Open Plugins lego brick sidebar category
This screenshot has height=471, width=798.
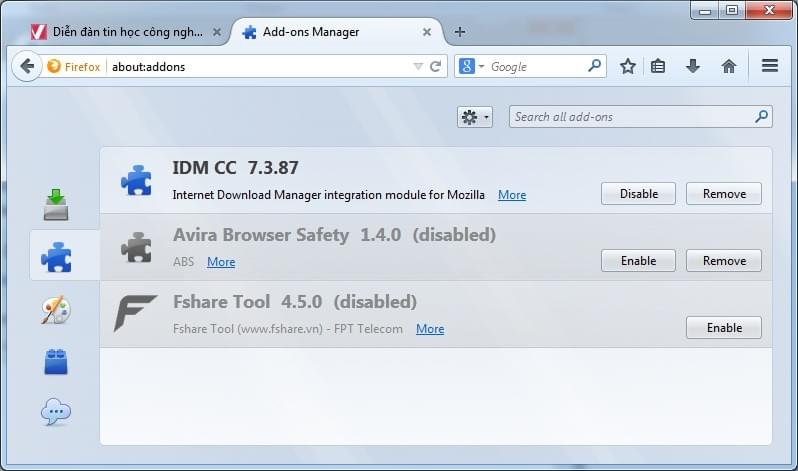point(56,362)
